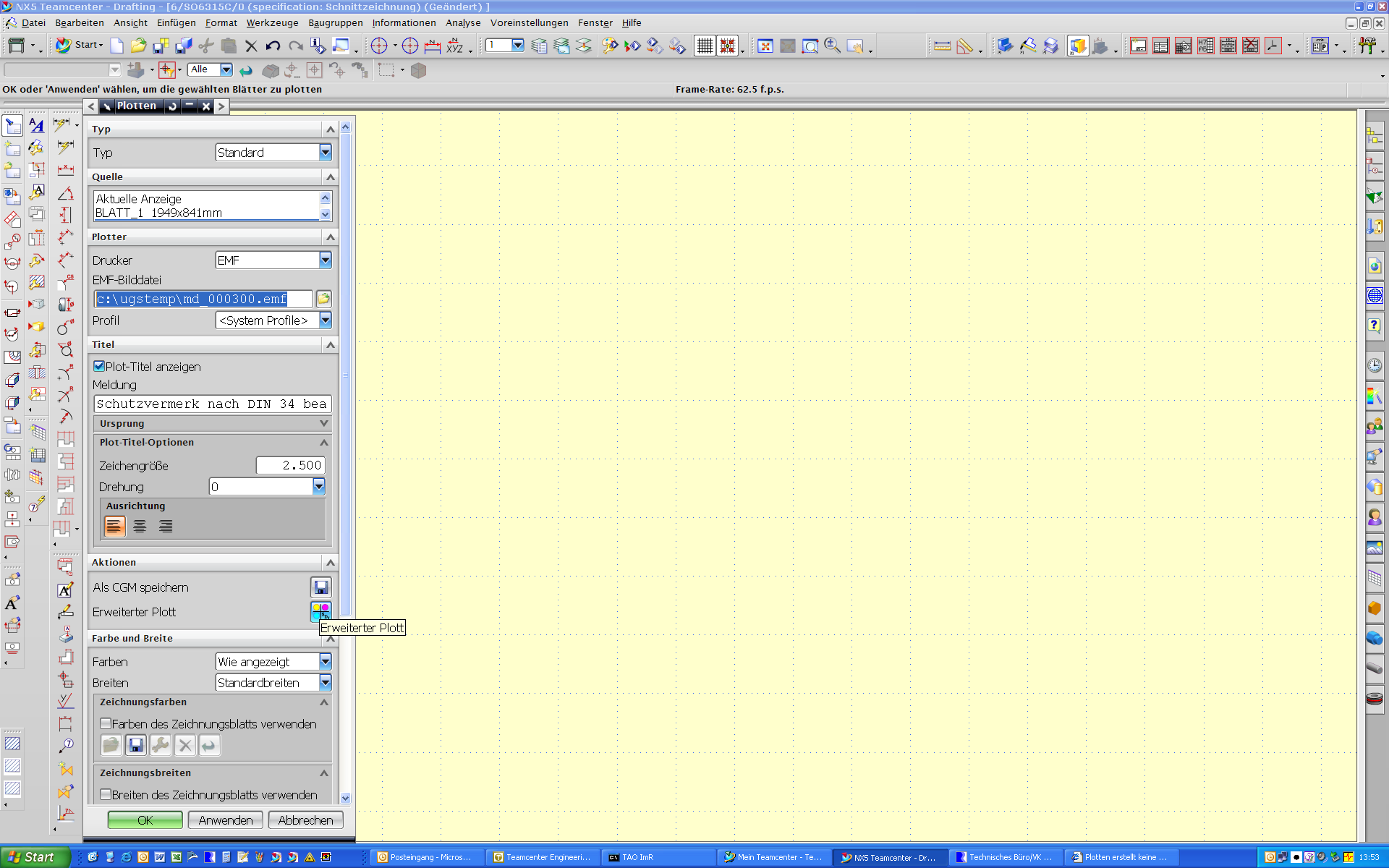Collapse the Quelle section

330,176
